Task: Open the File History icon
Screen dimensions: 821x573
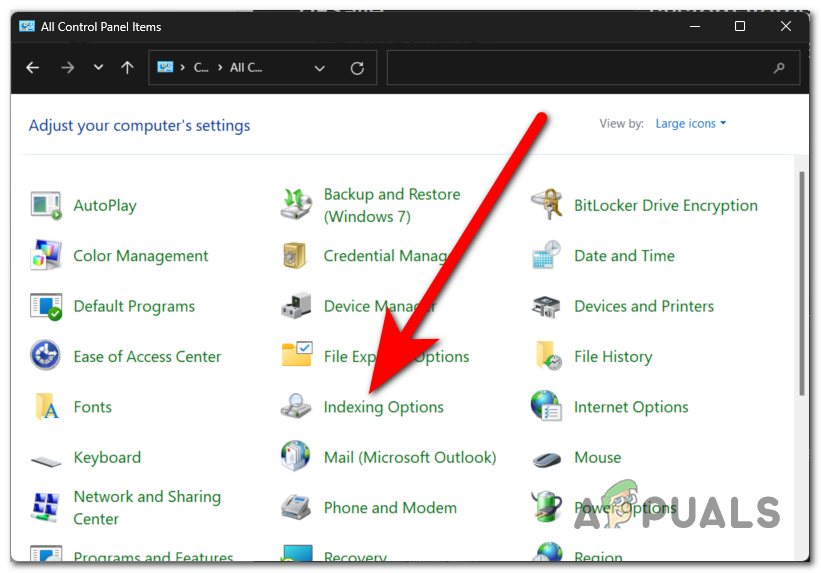Action: click(x=546, y=356)
